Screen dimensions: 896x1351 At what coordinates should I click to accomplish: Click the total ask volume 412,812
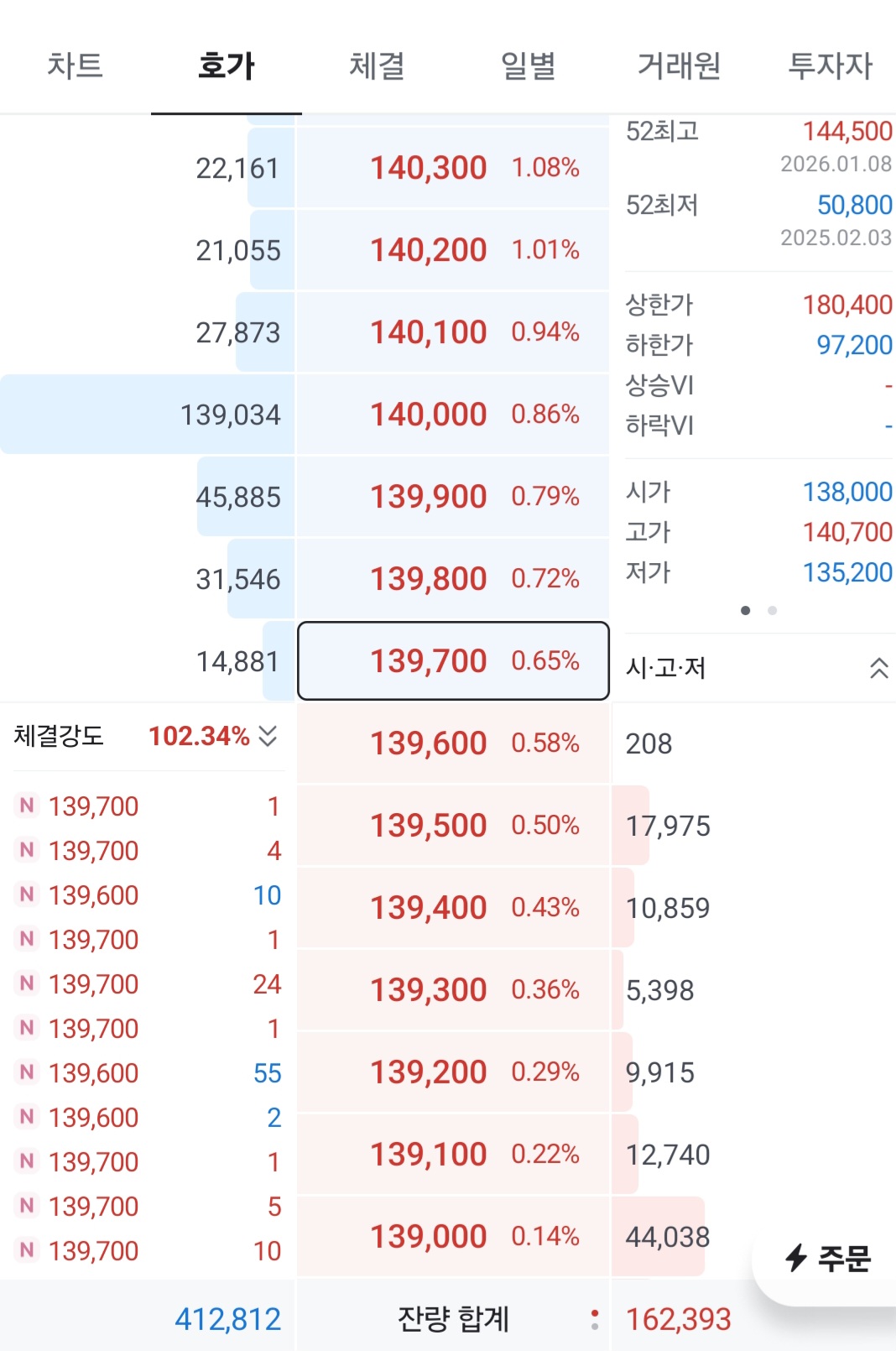[x=228, y=1319]
